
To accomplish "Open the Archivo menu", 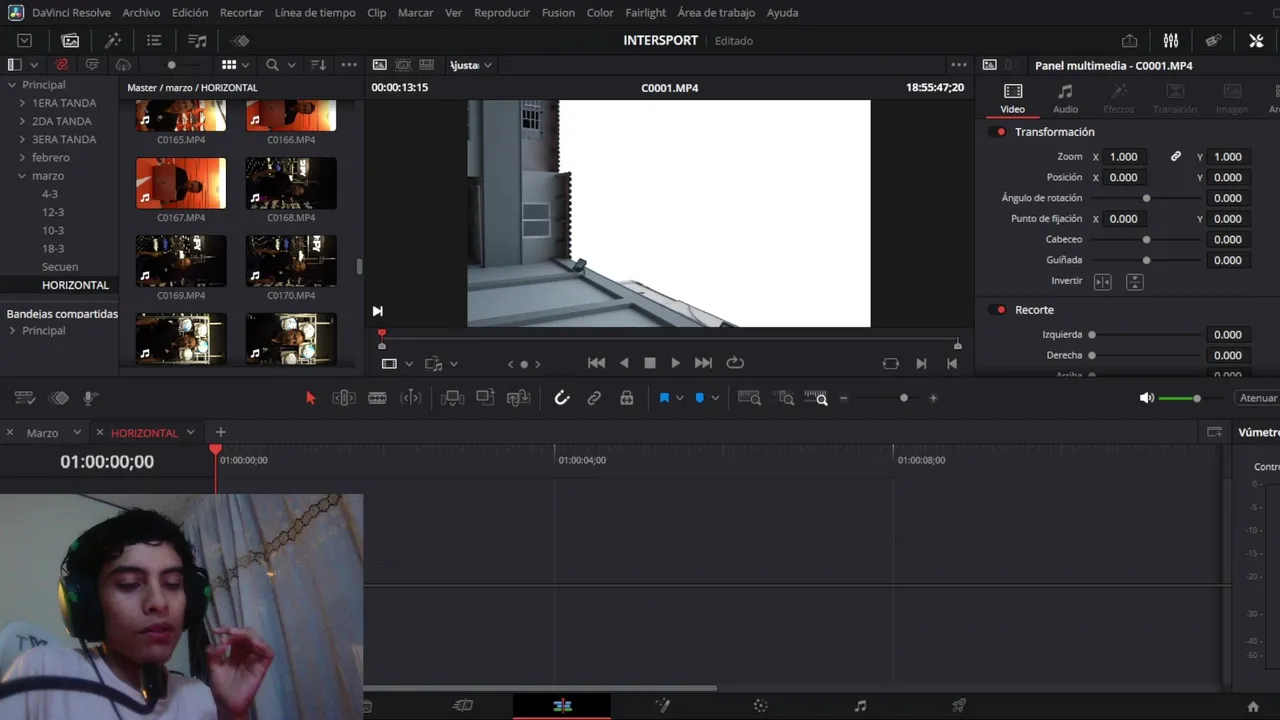I will coord(141,12).
